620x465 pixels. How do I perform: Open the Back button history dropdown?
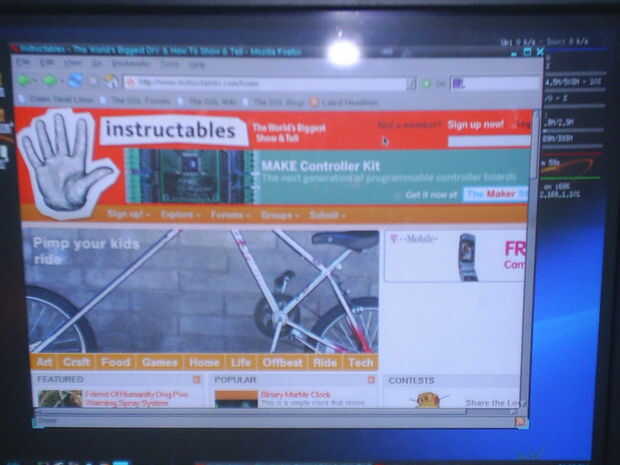(35, 81)
